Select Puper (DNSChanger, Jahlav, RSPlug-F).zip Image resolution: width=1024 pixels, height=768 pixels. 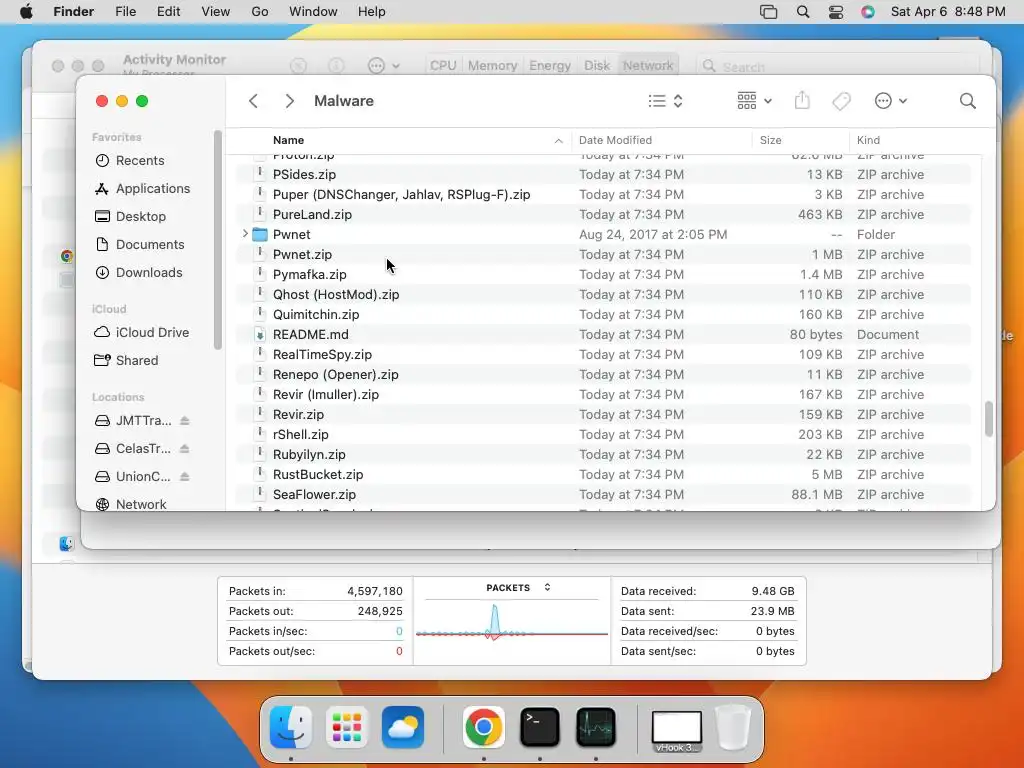[604, 195]
